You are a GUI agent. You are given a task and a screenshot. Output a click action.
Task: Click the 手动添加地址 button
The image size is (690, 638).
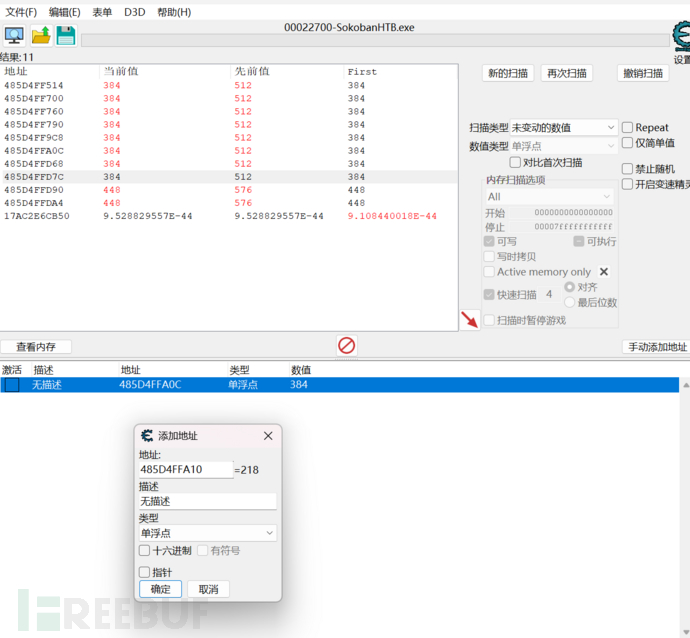pyautogui.click(x=657, y=347)
